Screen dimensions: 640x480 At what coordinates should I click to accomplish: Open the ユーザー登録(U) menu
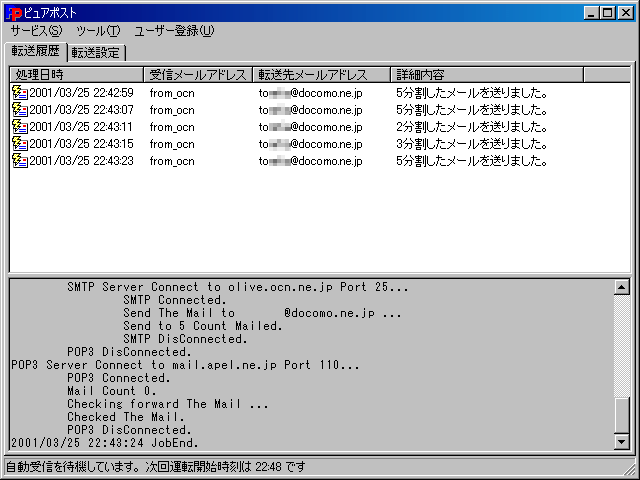coord(174,31)
